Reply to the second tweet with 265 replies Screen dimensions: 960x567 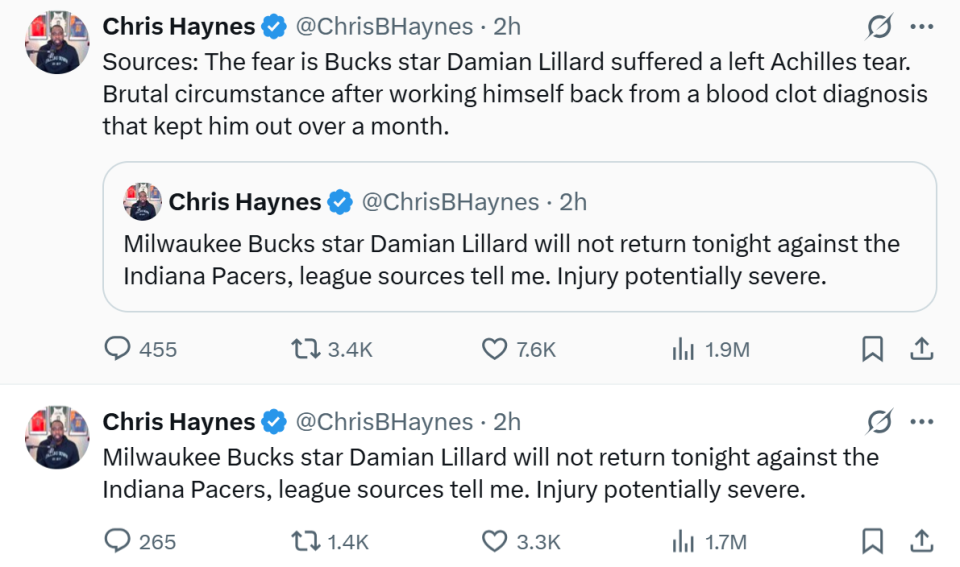119,541
